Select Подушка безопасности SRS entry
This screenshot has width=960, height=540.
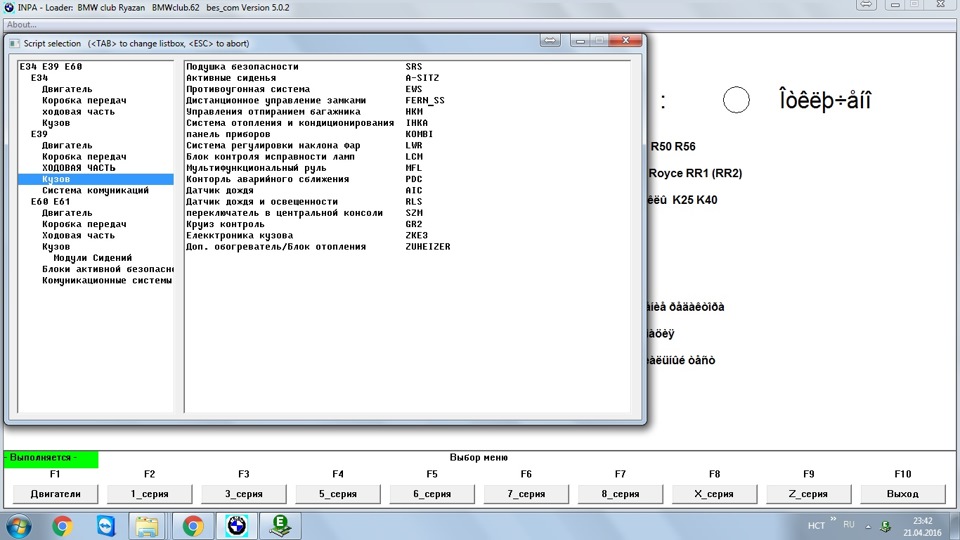[242, 67]
